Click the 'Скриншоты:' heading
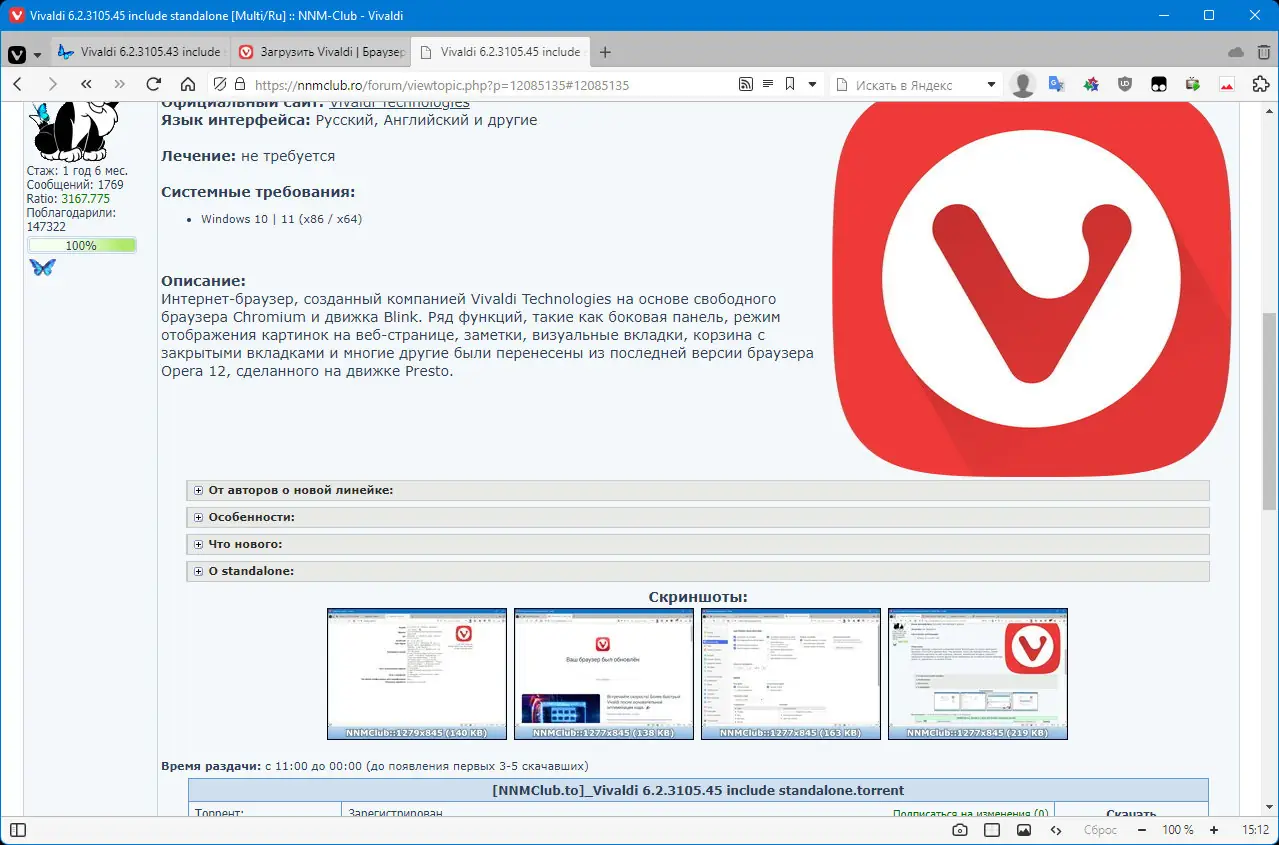Image resolution: width=1279 pixels, height=845 pixels. [x=698, y=597]
